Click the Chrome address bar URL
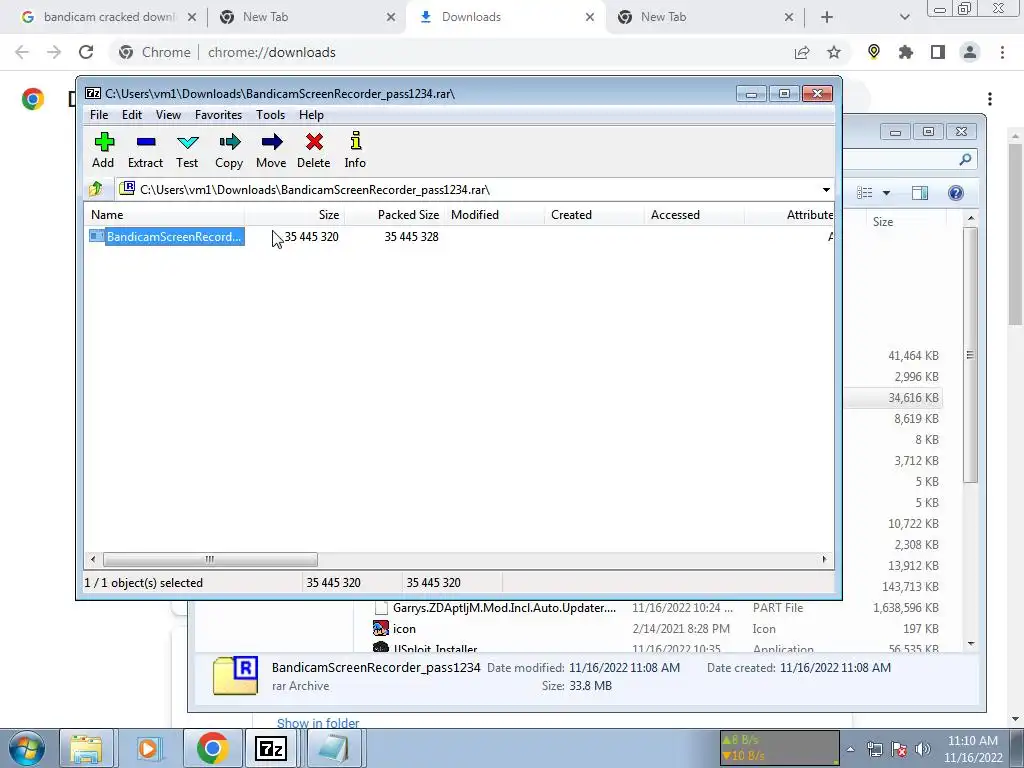 [272, 52]
